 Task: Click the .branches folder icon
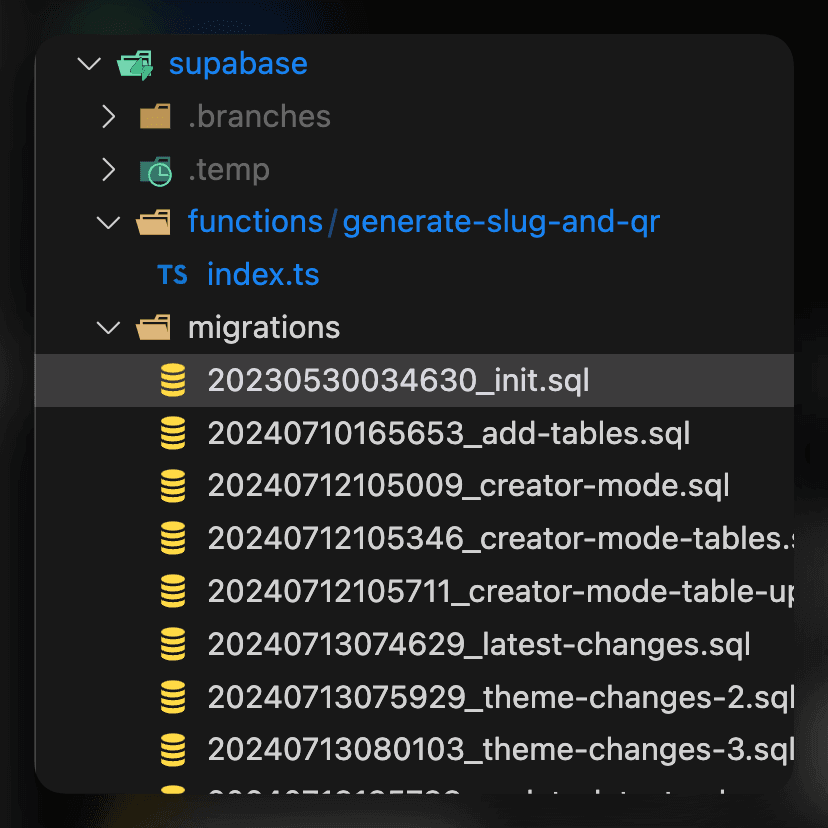(x=155, y=117)
